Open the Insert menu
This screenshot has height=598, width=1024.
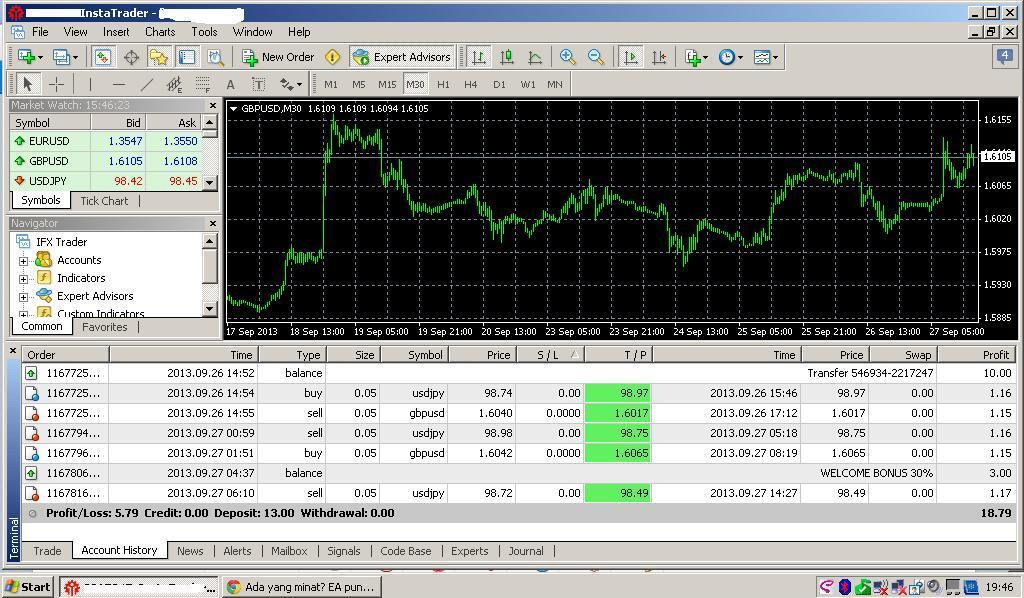click(x=116, y=31)
